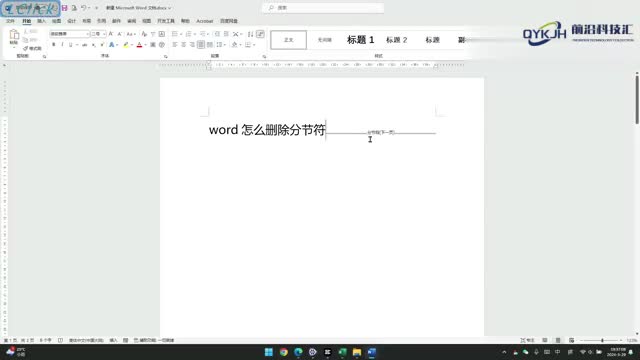Switch to the 百度网盘 tab
640x360 pixels.
[229, 21]
